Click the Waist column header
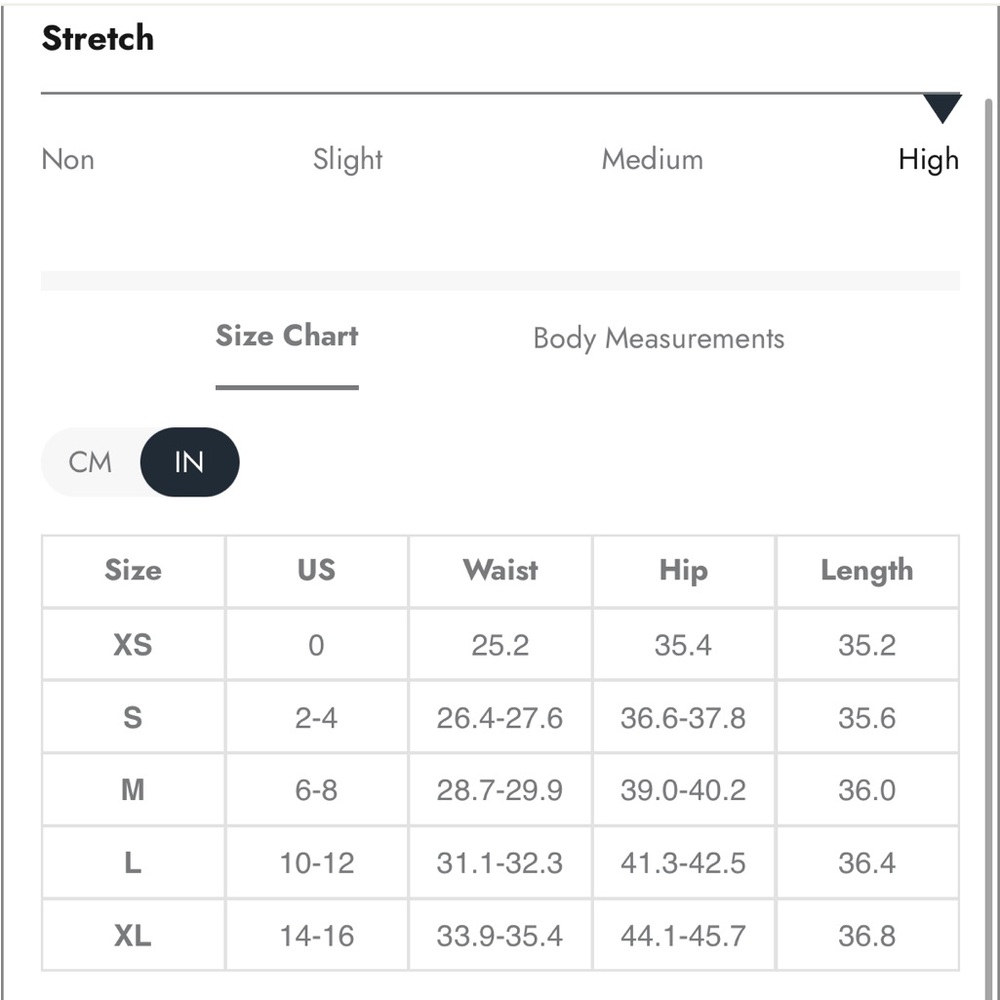The height and width of the screenshot is (1000, 1000). click(x=501, y=570)
